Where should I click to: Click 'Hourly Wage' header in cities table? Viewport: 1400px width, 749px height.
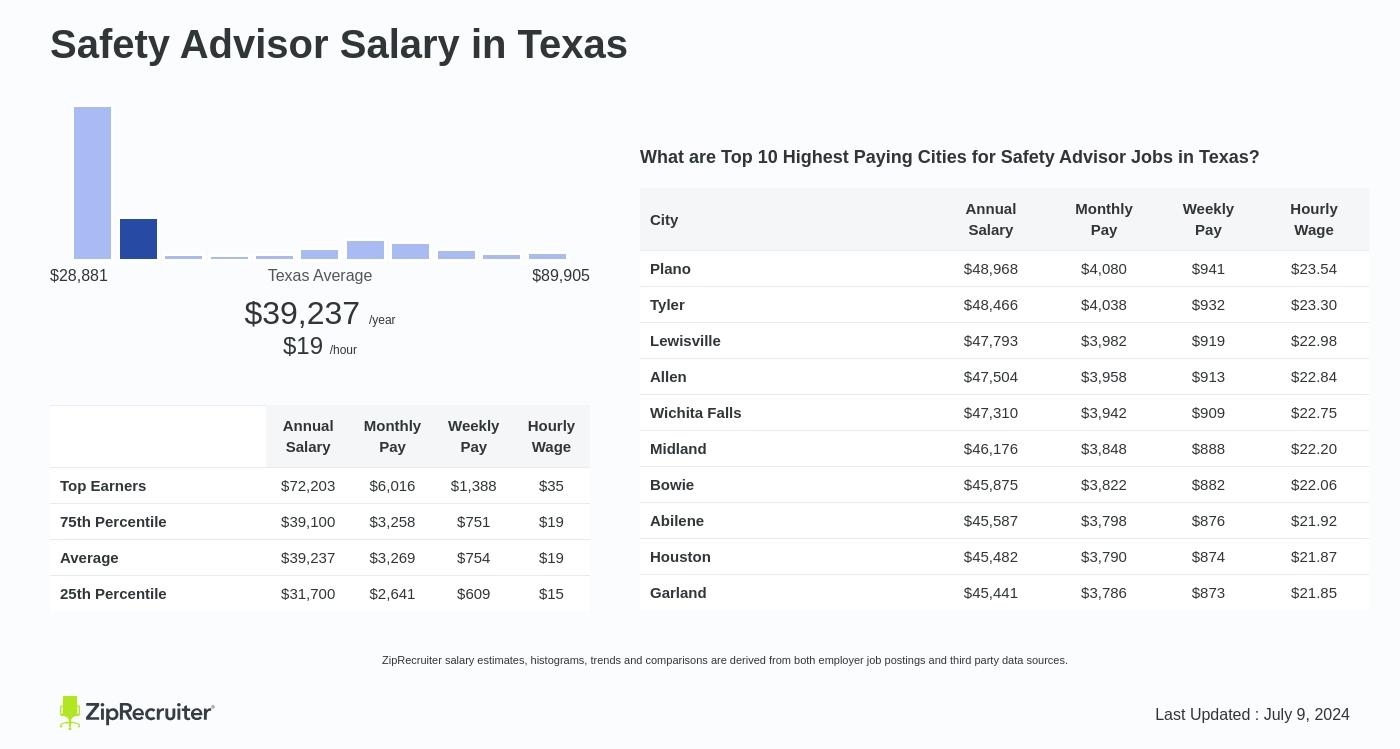pyautogui.click(x=1314, y=219)
